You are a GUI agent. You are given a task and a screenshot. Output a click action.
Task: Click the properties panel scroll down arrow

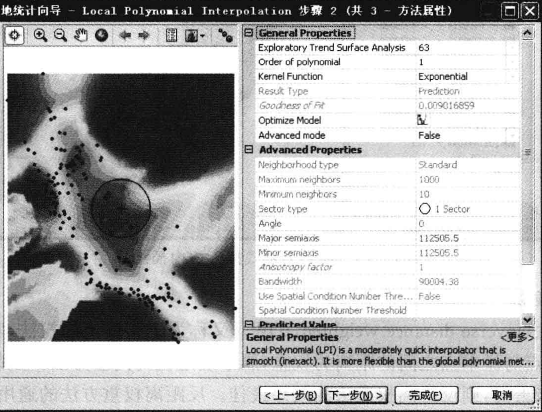coord(527,320)
